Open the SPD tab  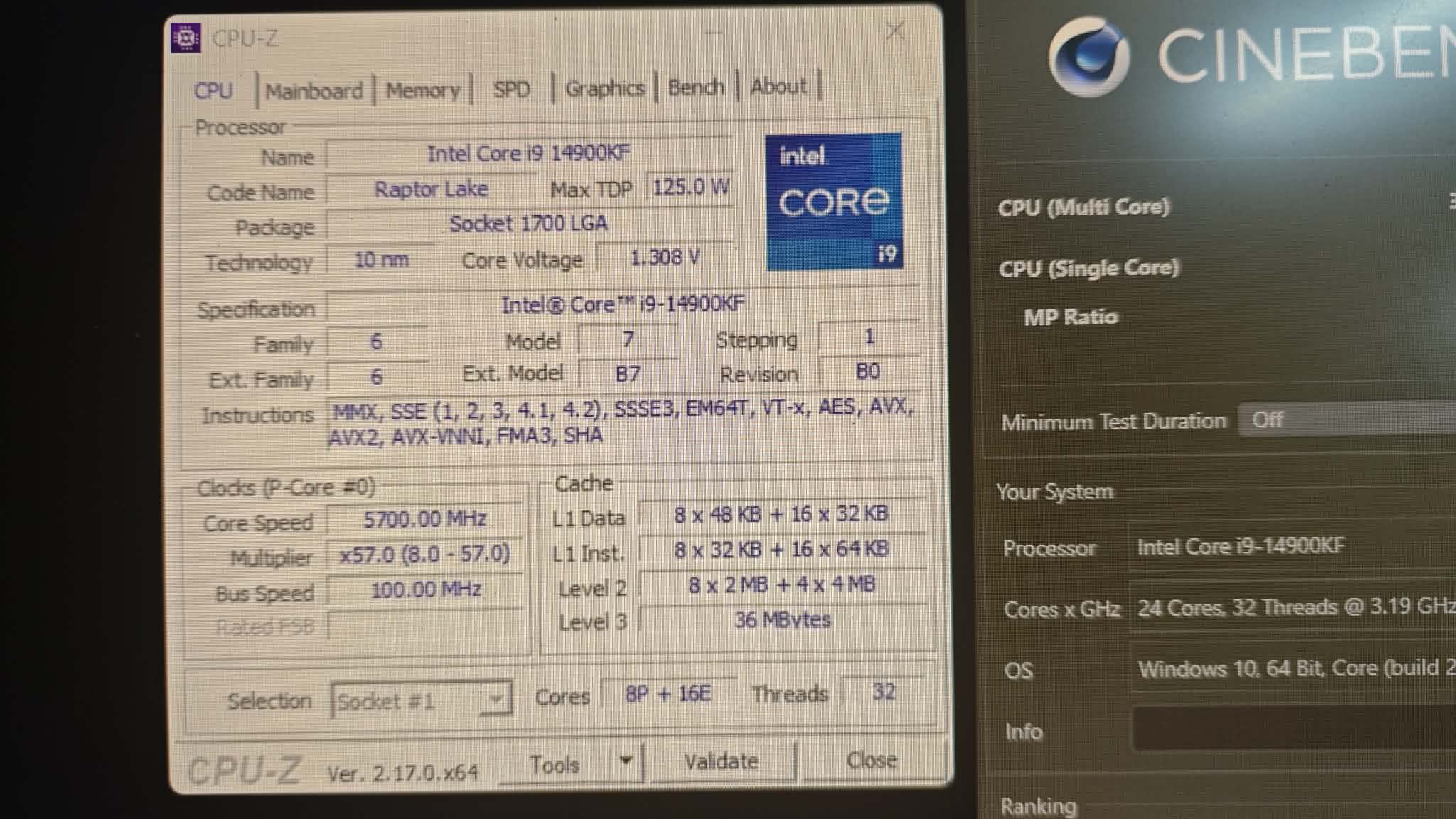pos(511,90)
